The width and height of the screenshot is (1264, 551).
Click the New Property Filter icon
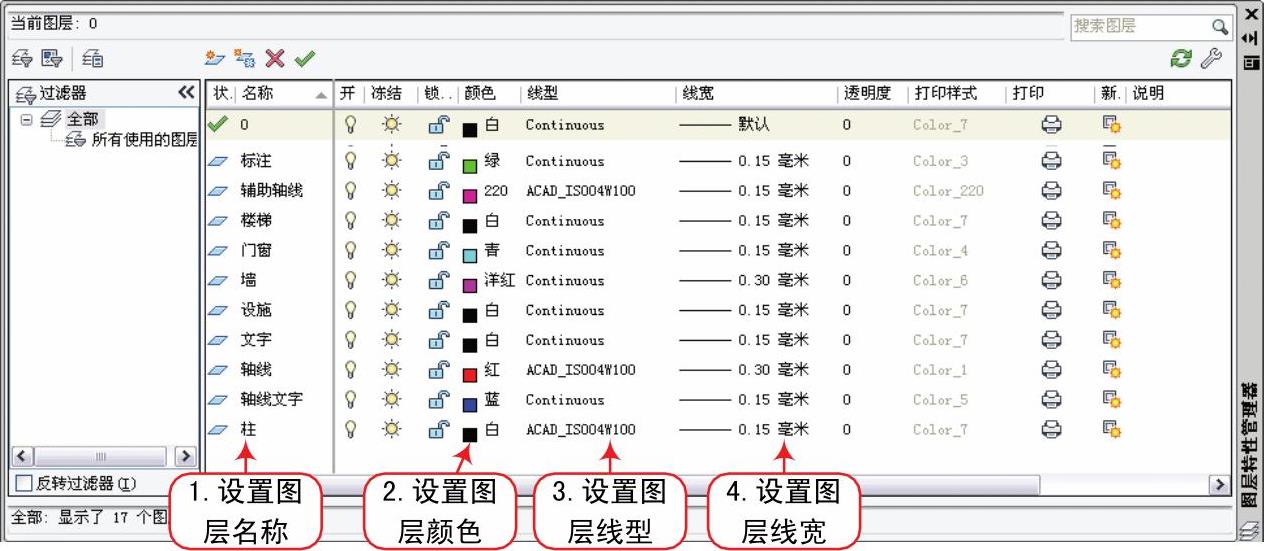tap(22, 59)
